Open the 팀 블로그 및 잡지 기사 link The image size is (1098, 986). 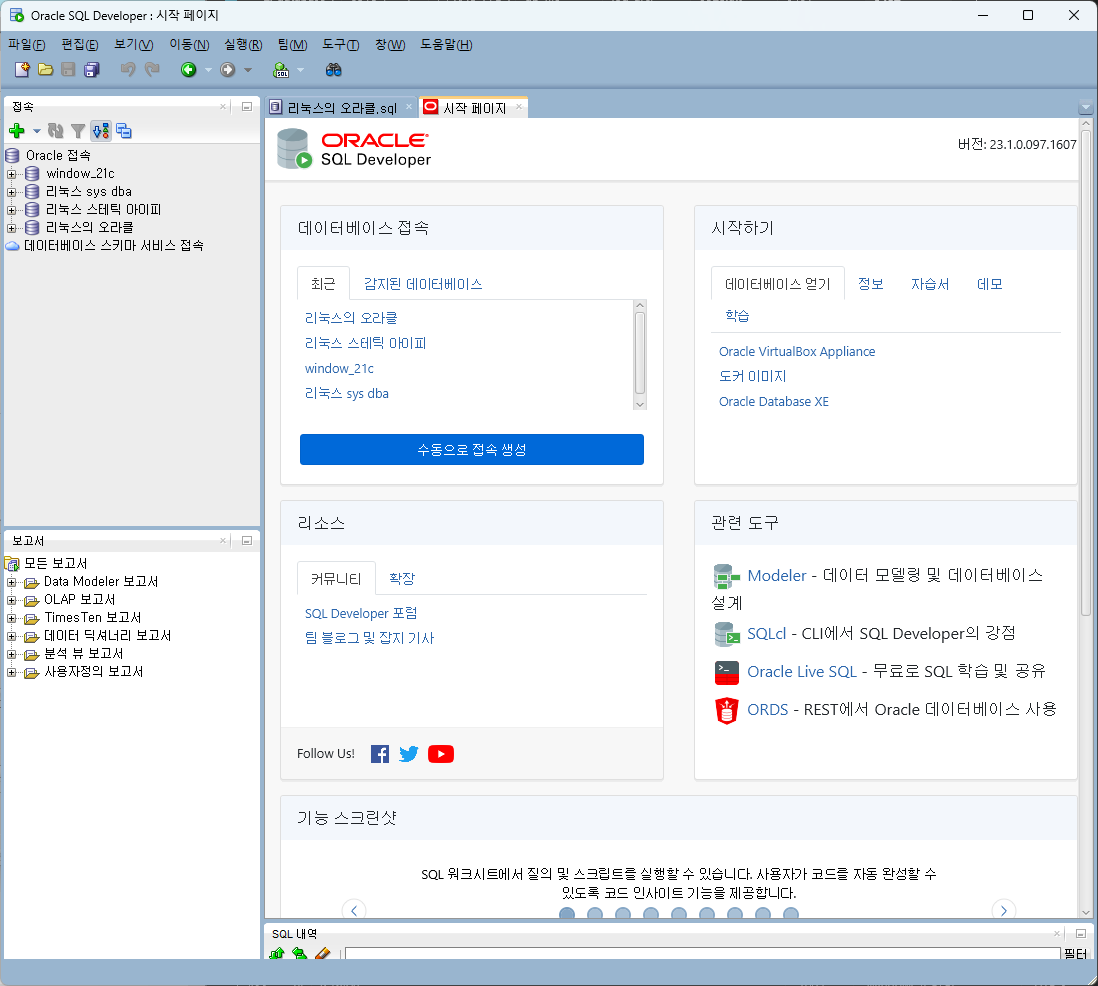(369, 638)
